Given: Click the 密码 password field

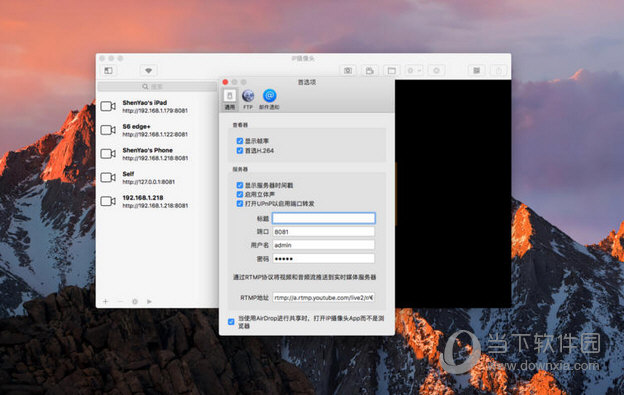Looking at the screenshot, I should 324,259.
